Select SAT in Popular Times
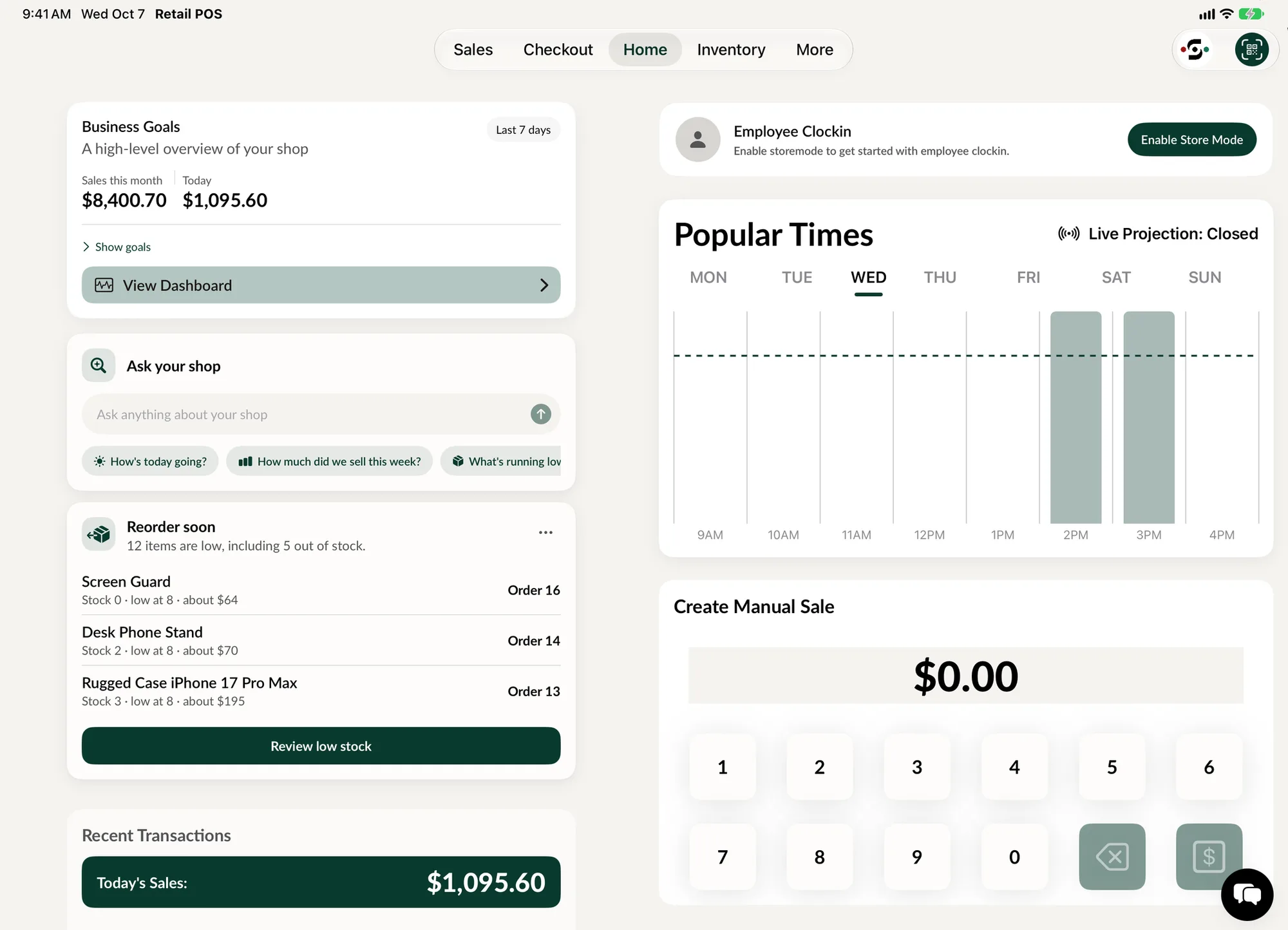Screen dimensions: 1288x930 [1116, 278]
